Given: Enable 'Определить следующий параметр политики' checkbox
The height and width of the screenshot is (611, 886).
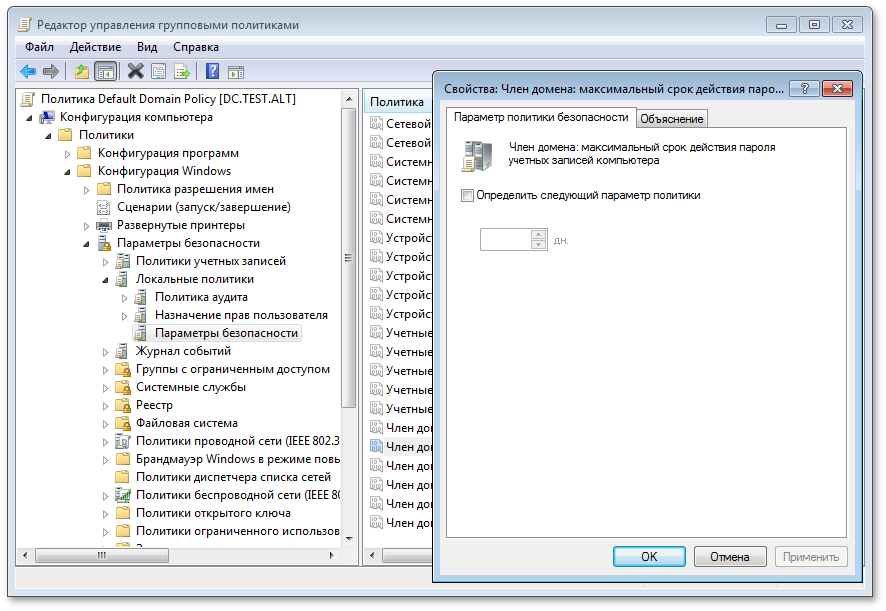Looking at the screenshot, I should point(467,196).
